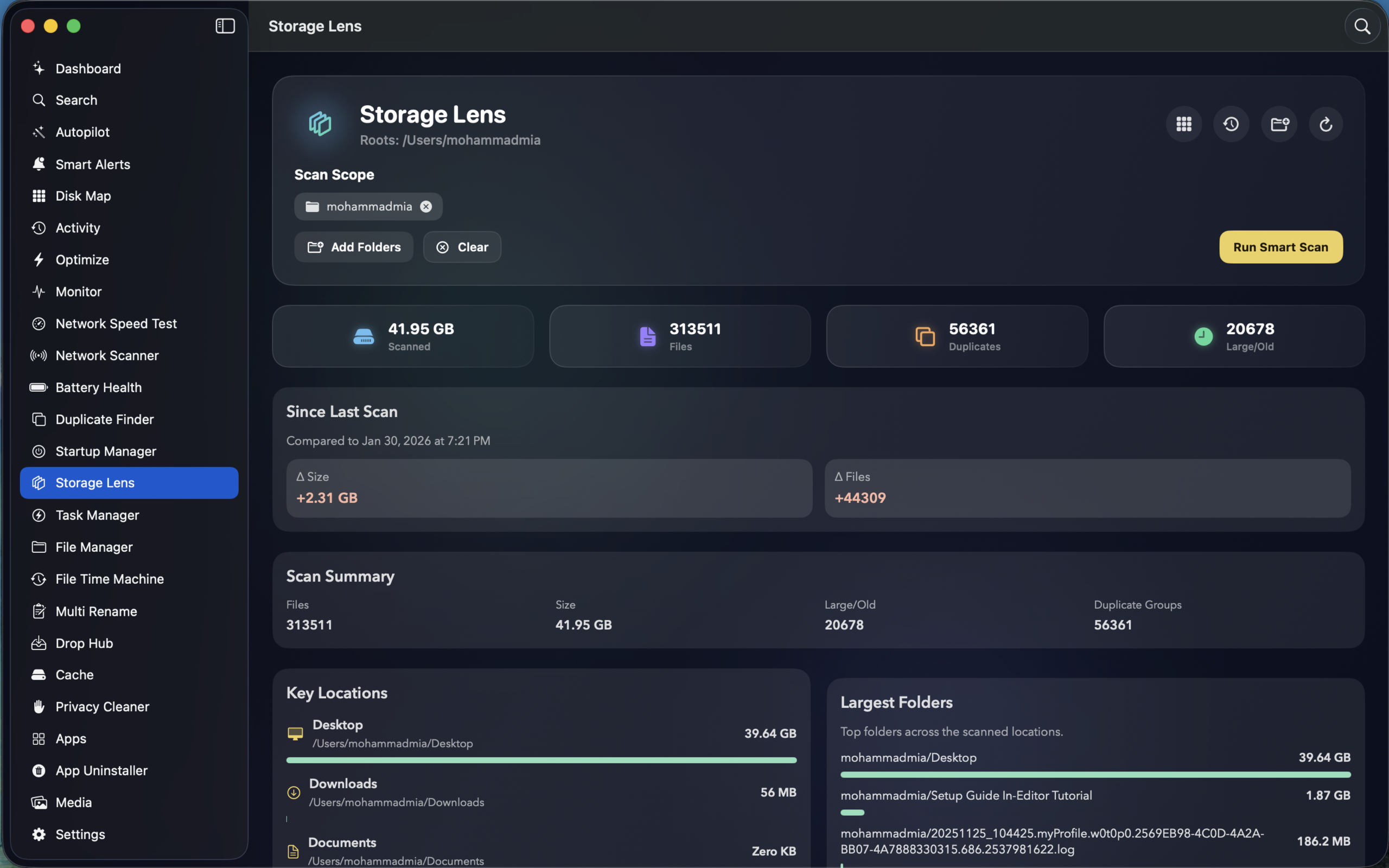Image resolution: width=1389 pixels, height=868 pixels.
Task: Click the Storage Lens logo icon
Action: [x=320, y=124]
